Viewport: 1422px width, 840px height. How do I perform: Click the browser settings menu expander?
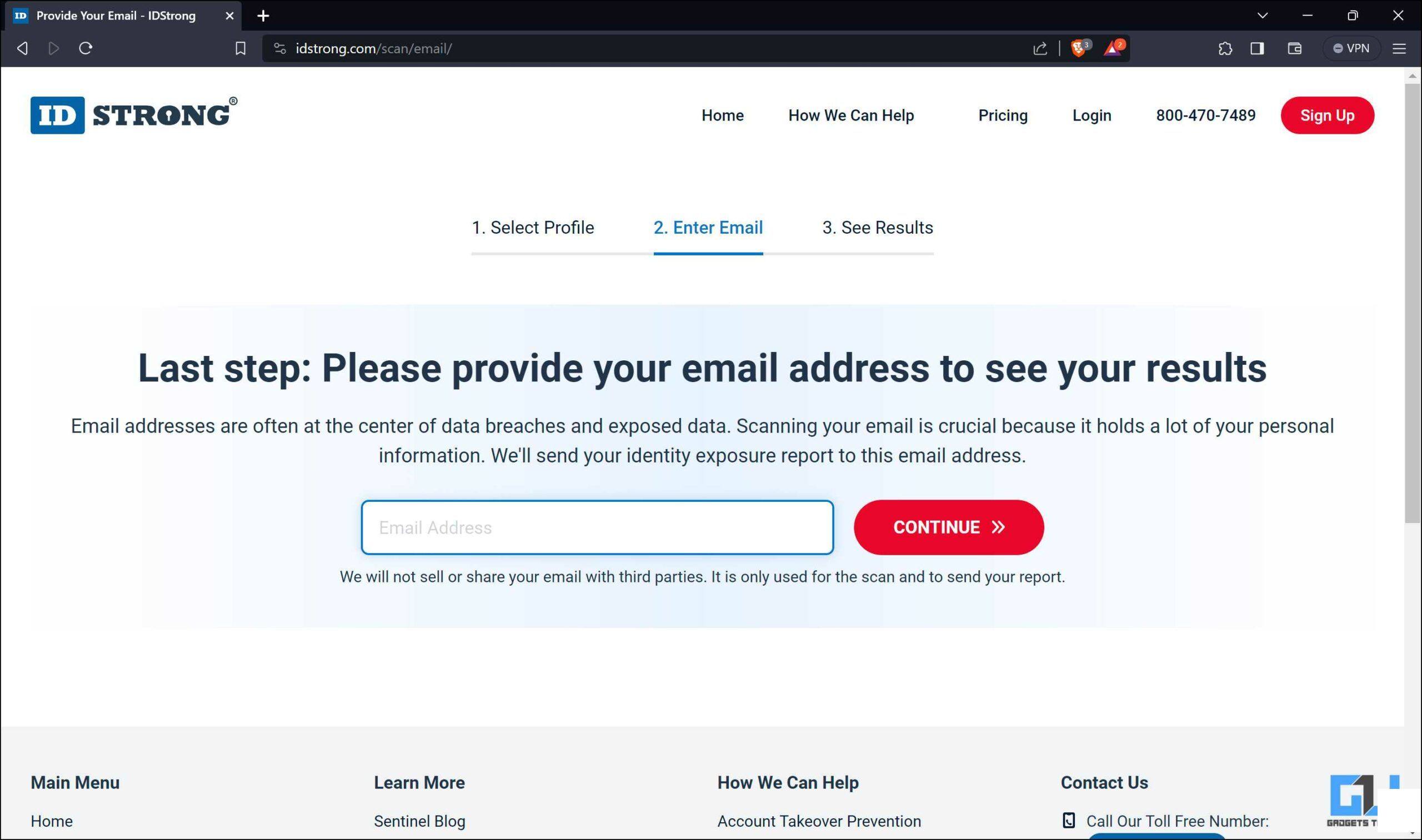pyautogui.click(x=1400, y=48)
